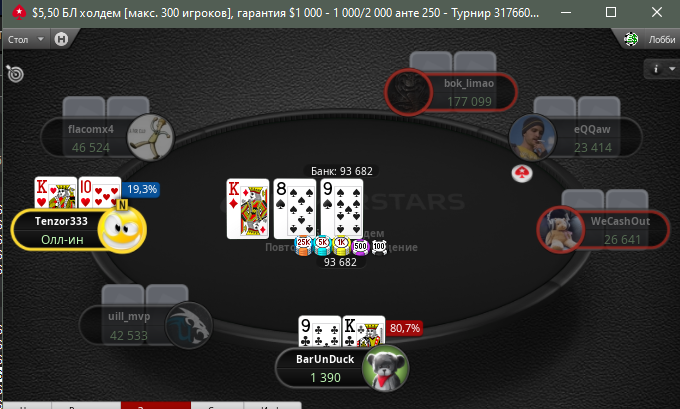Open the Лобби lobby button
This screenshot has width=680, height=409.
[662, 39]
